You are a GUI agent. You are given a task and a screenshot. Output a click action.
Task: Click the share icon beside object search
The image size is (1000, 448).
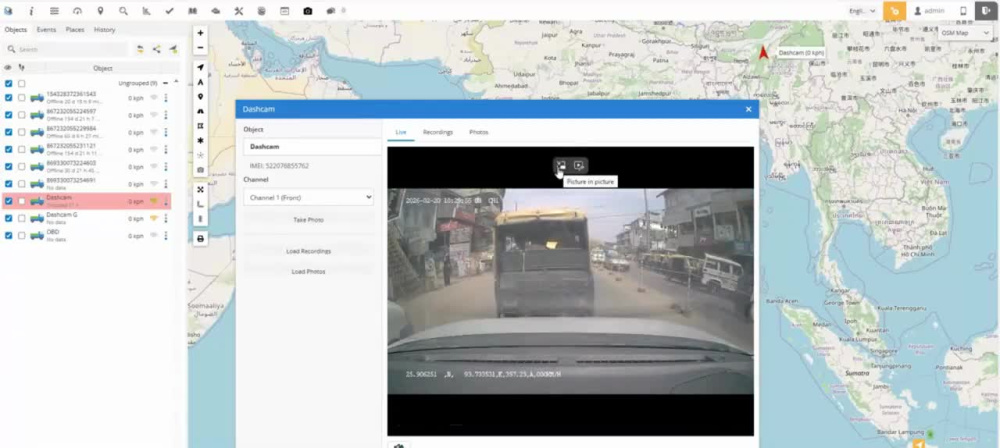(x=156, y=49)
